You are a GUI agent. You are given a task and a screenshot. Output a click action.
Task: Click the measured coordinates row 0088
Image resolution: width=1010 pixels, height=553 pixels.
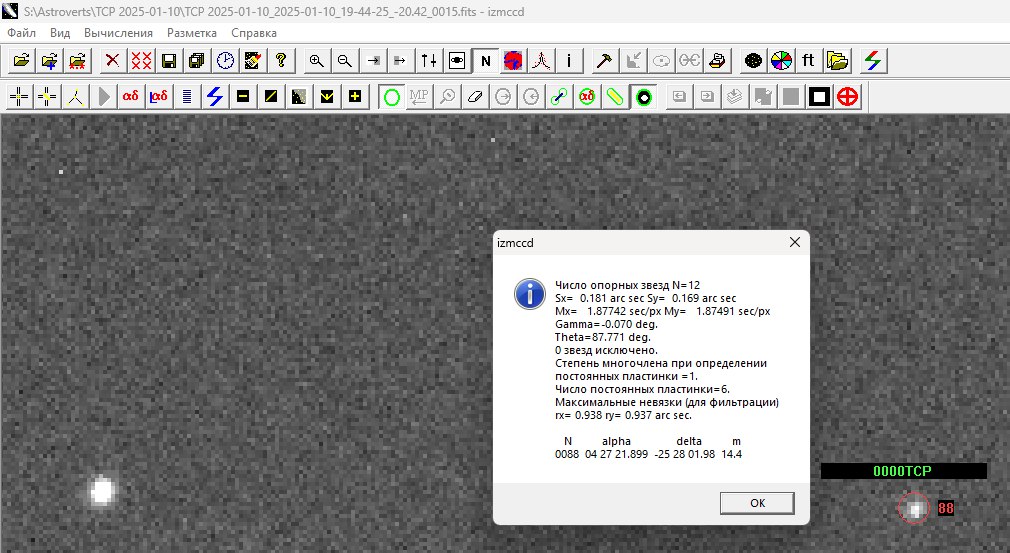648,454
